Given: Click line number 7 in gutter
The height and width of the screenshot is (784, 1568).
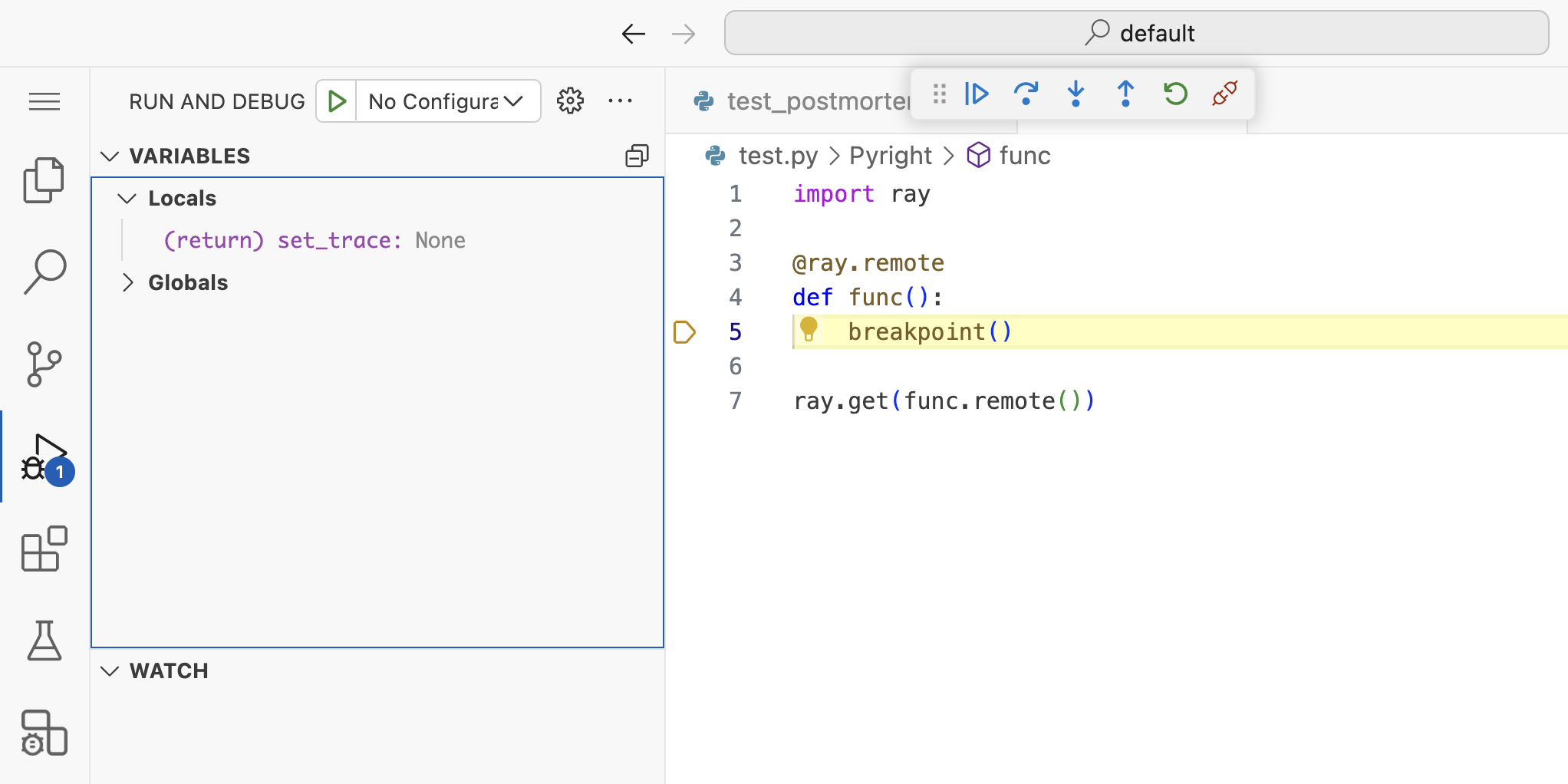Looking at the screenshot, I should point(735,401).
